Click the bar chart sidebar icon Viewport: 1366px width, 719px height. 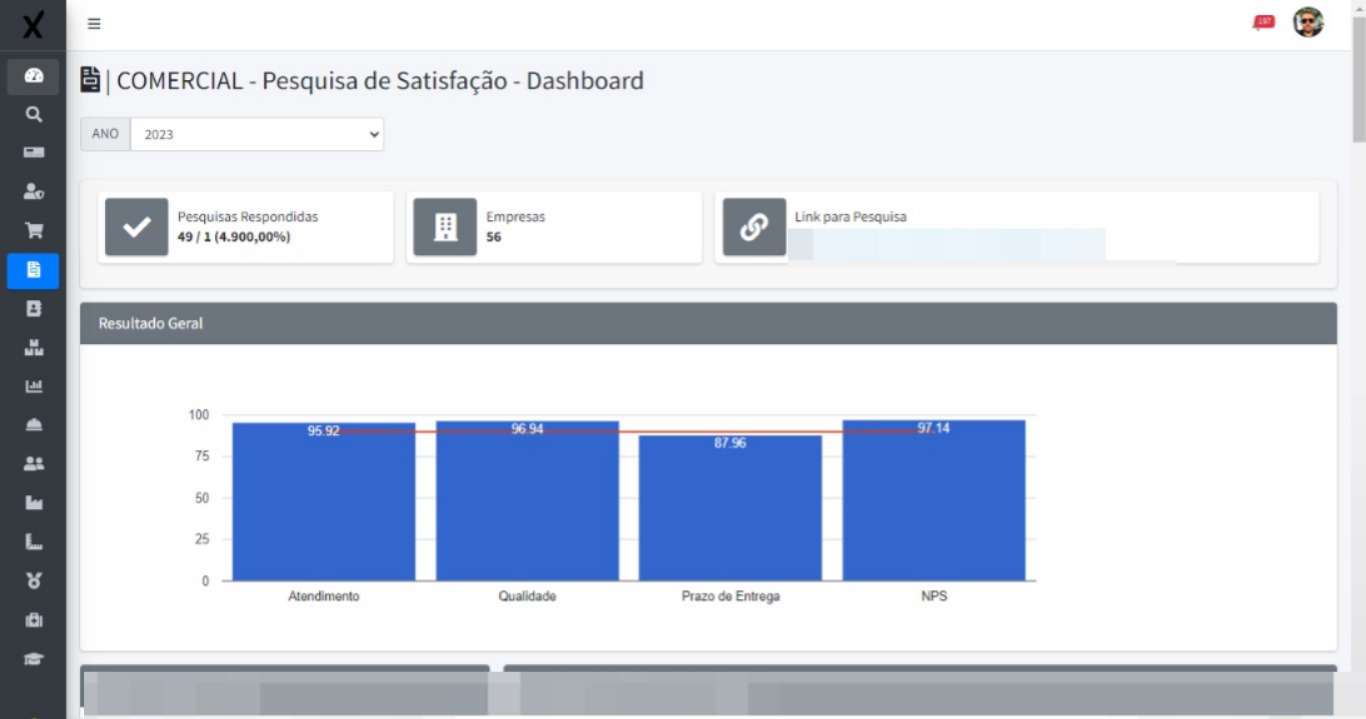(x=33, y=386)
